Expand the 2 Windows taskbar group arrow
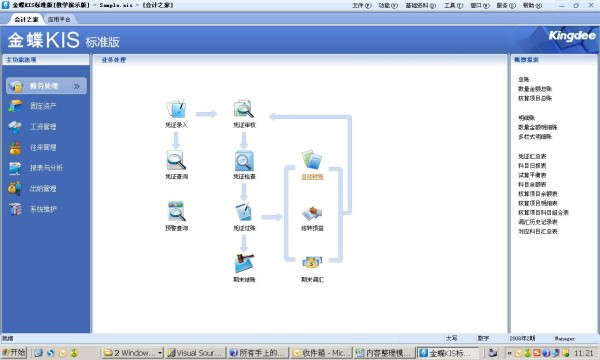This screenshot has width=600, height=360. click(x=160, y=353)
